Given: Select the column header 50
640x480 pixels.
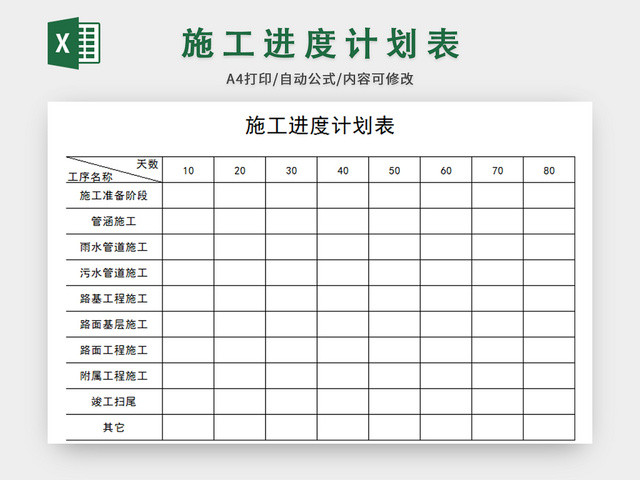Looking at the screenshot, I should click(394, 171).
